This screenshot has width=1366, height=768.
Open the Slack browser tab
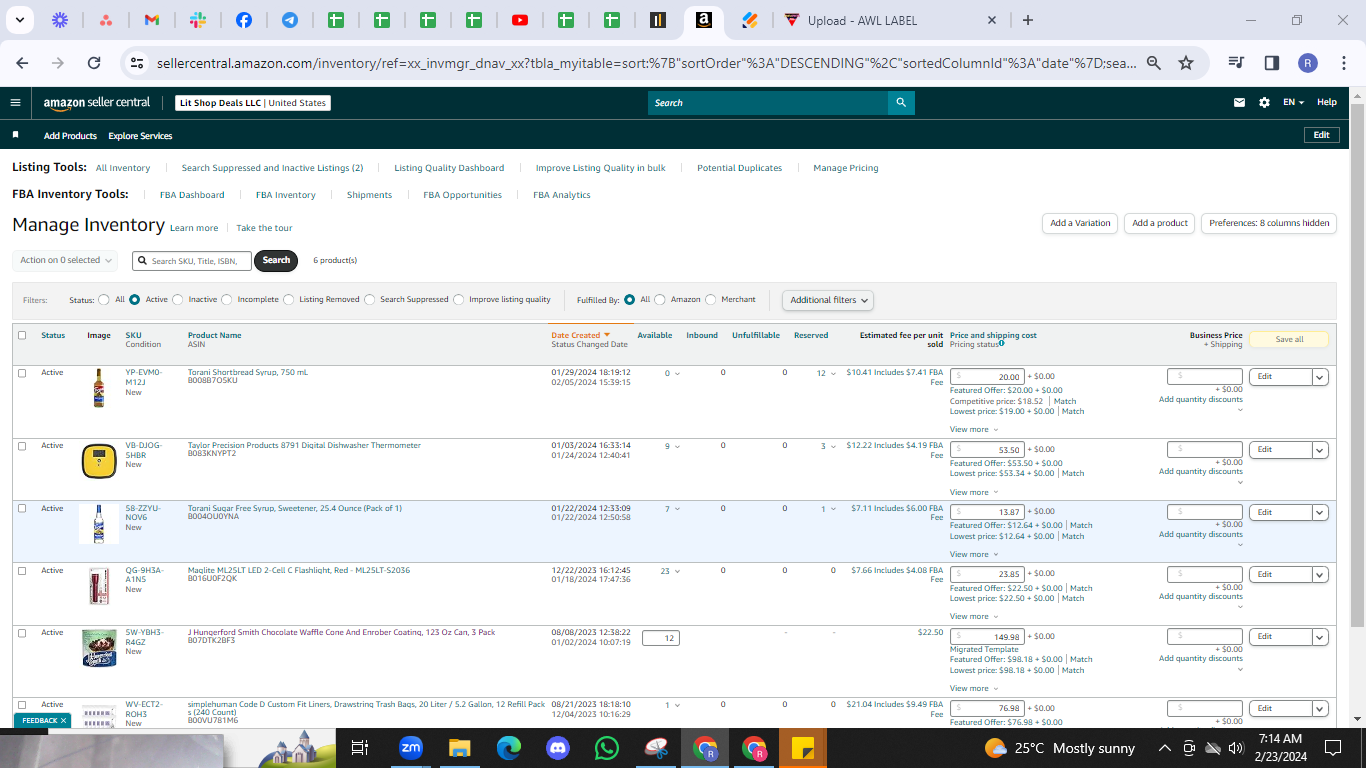198,20
